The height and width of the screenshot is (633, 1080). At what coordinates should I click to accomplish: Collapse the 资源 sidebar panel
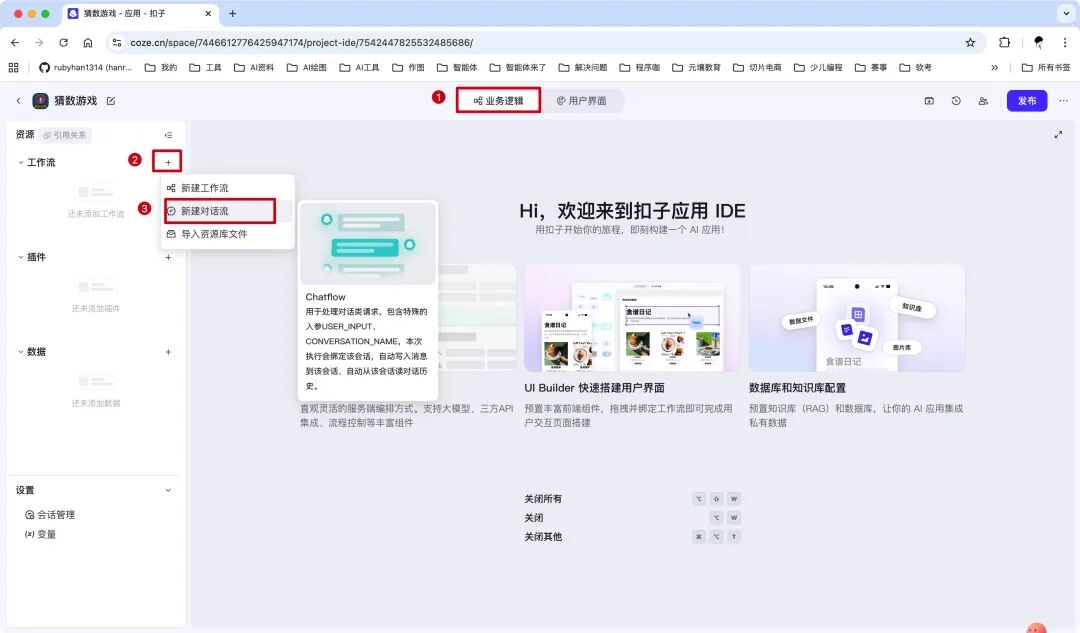click(x=168, y=135)
